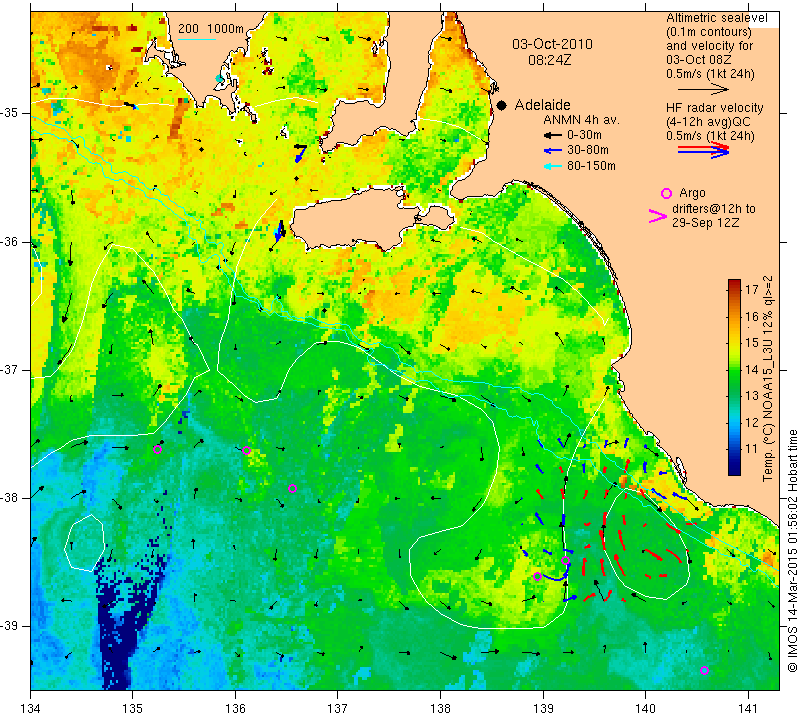Click the colorbar tick label 15
800x720 pixels.
752,343
